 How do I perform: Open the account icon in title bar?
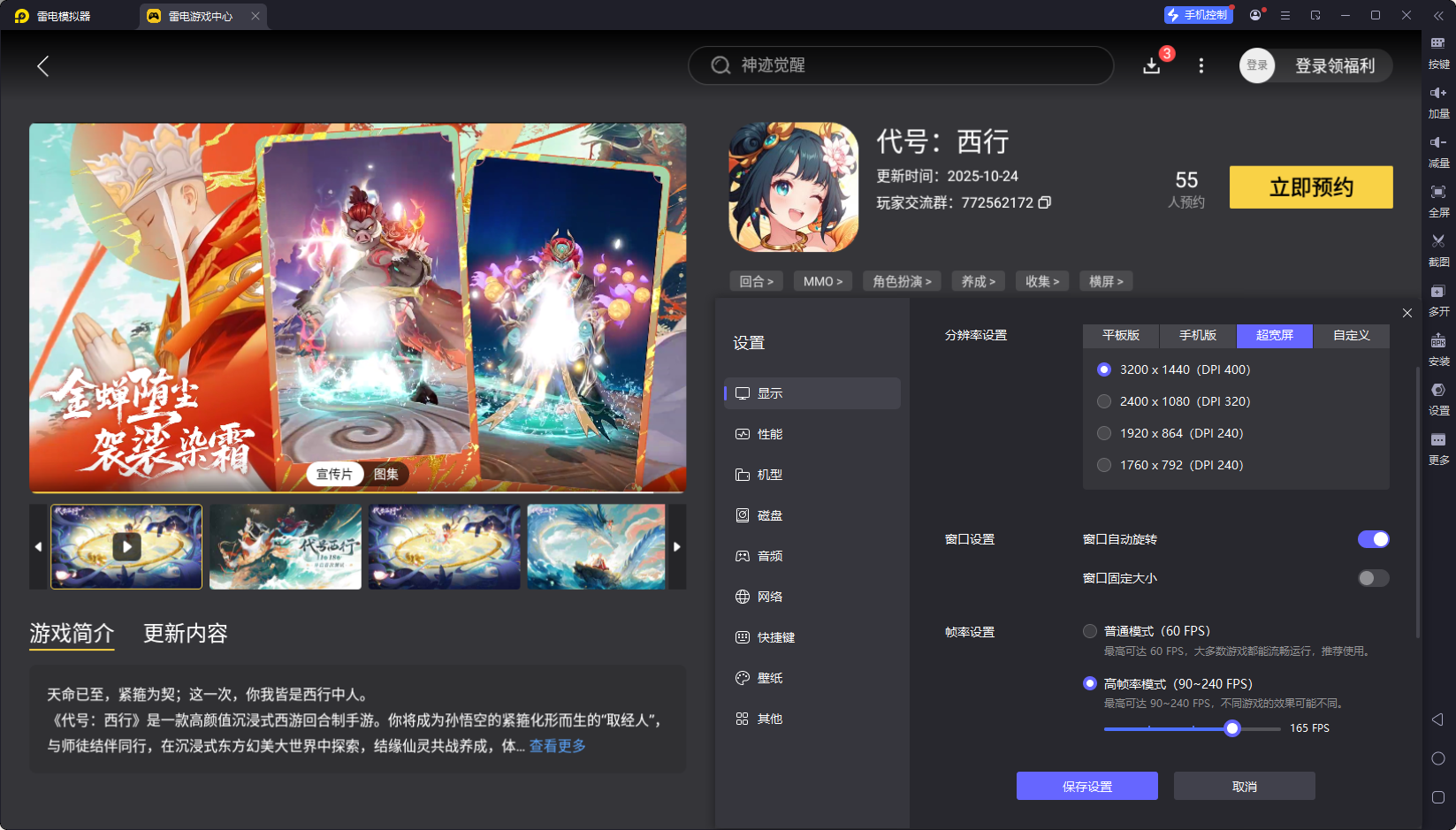point(1255,15)
